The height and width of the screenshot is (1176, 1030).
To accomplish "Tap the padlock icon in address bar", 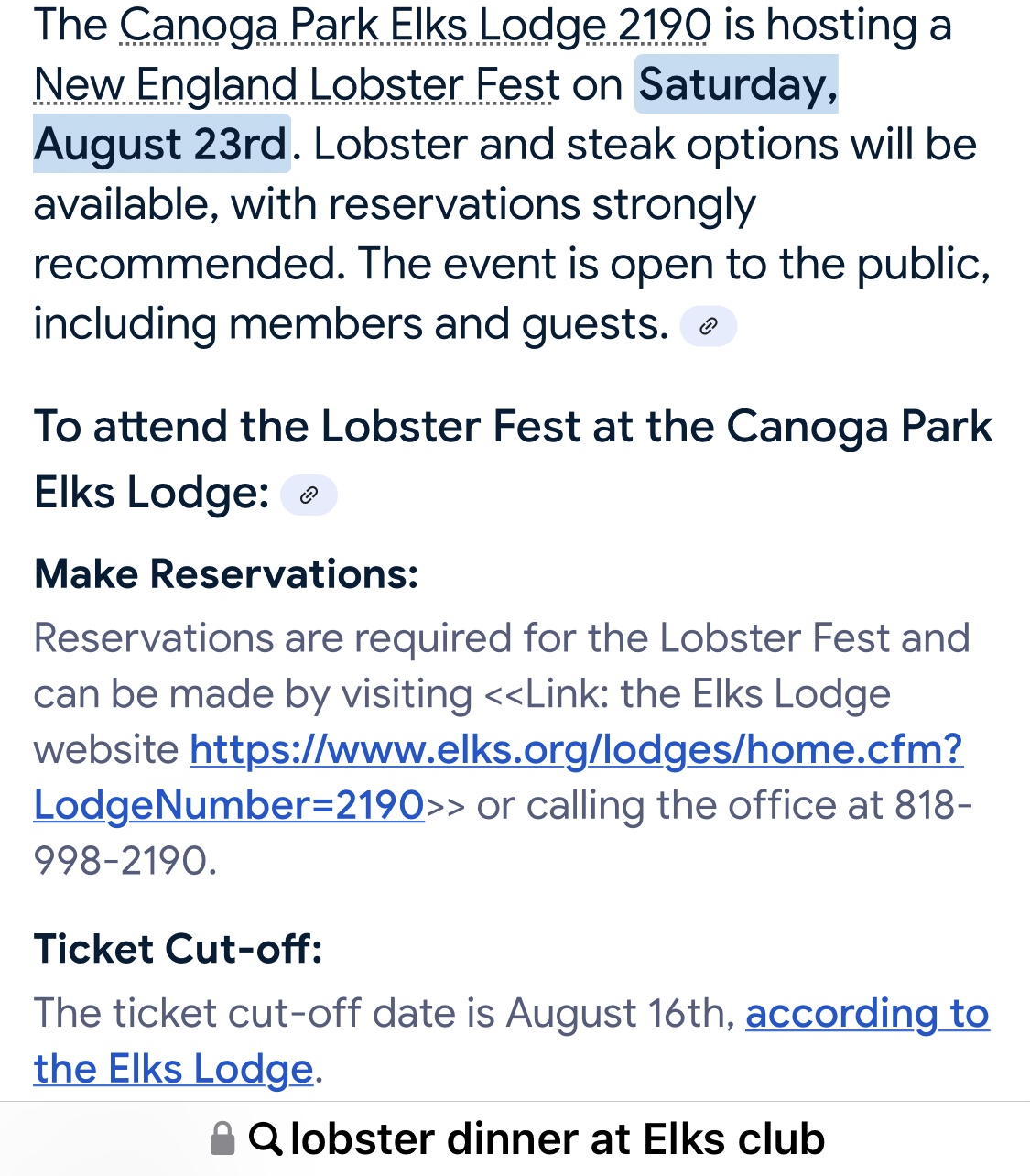I will (x=222, y=1138).
